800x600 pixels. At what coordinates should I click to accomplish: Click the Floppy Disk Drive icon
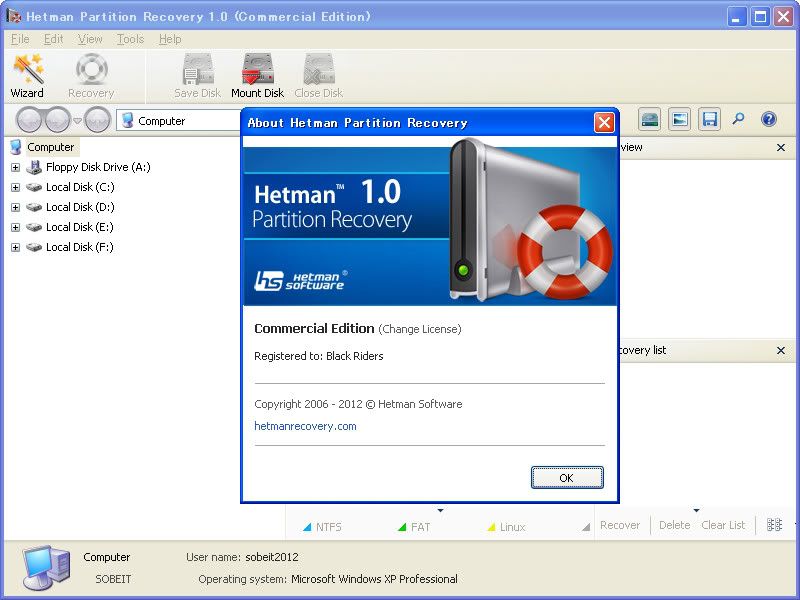(34, 167)
